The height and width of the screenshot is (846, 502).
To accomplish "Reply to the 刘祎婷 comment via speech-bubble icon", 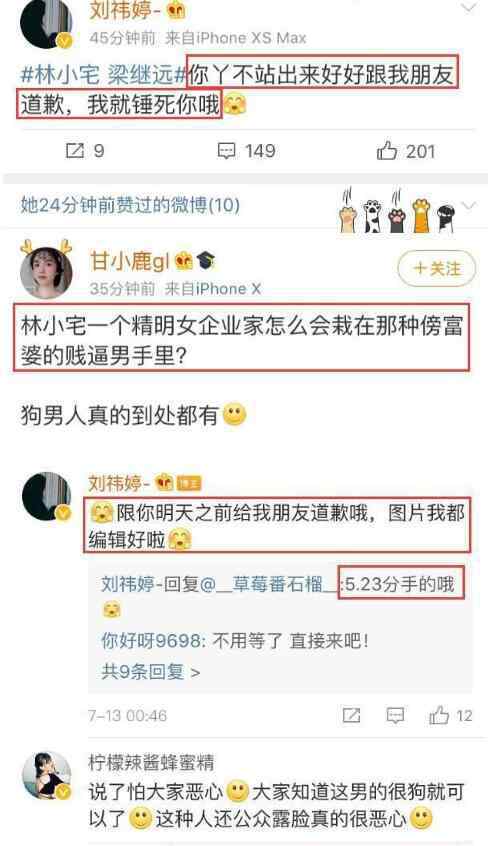I will click(x=395, y=715).
